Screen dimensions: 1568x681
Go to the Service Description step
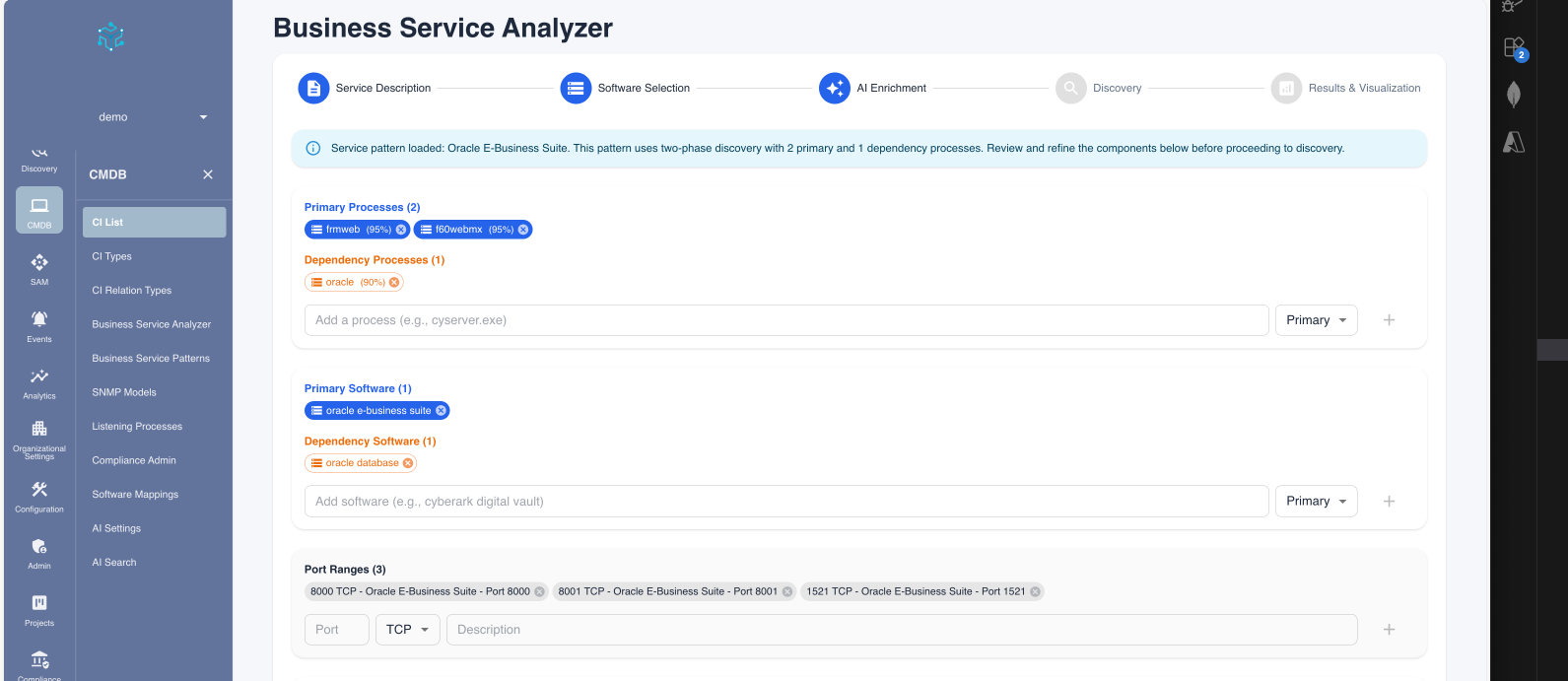tap(313, 88)
